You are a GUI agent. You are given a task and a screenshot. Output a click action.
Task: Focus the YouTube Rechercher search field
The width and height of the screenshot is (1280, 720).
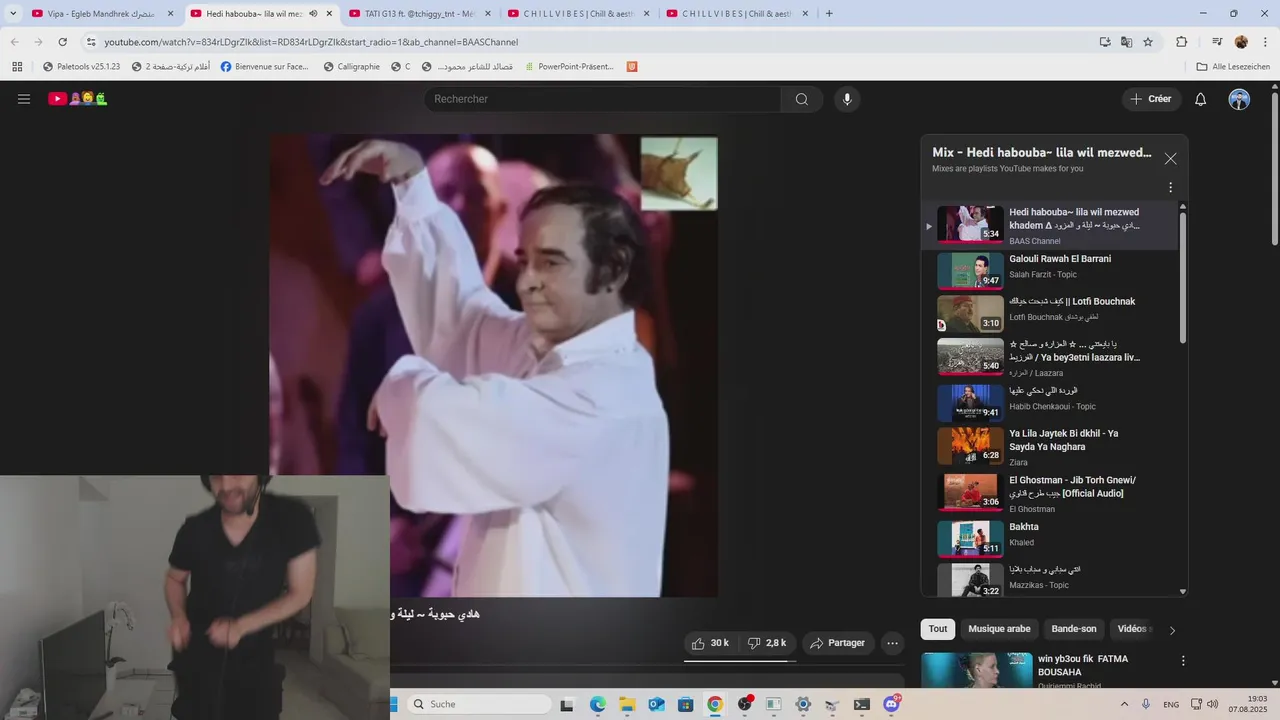click(x=602, y=99)
